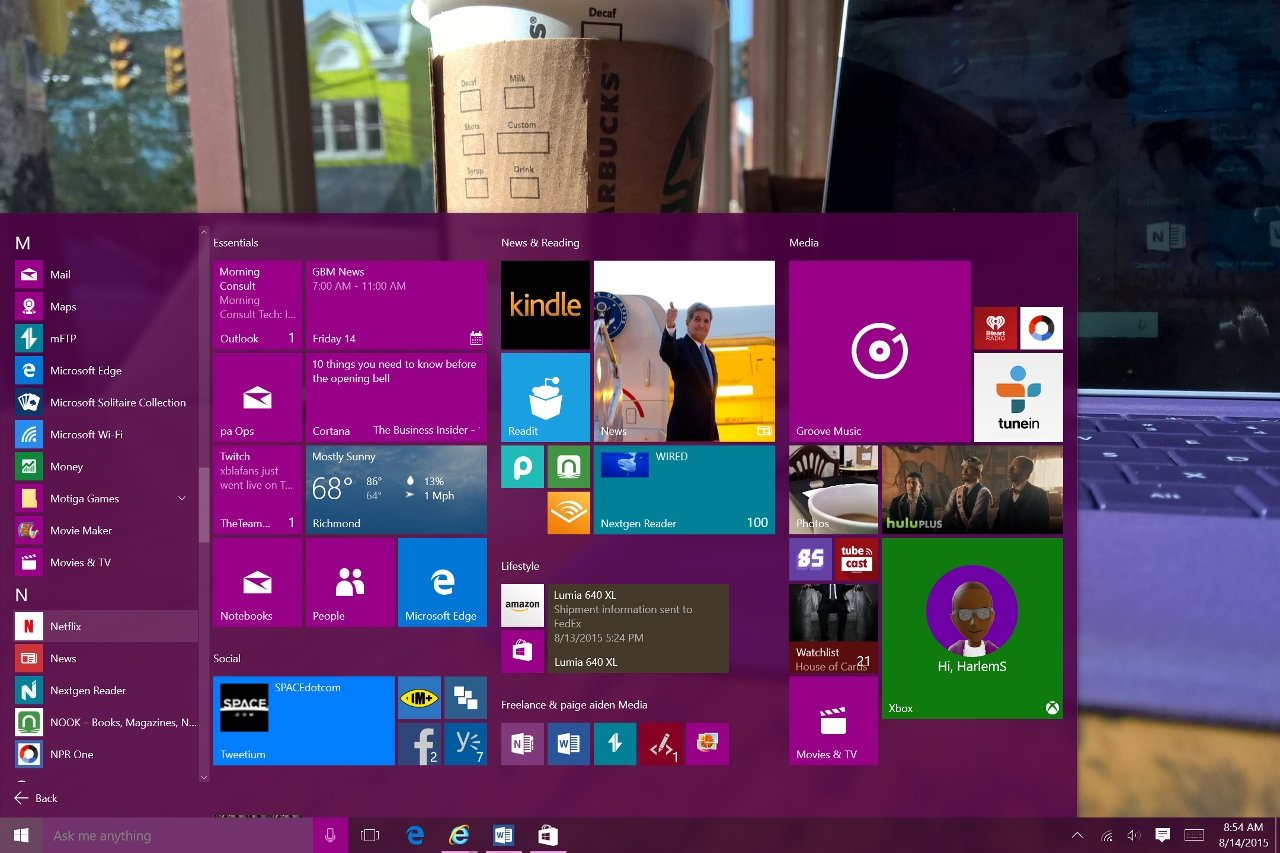Click the Windows Start button
This screenshot has width=1280, height=853.
click(21, 835)
